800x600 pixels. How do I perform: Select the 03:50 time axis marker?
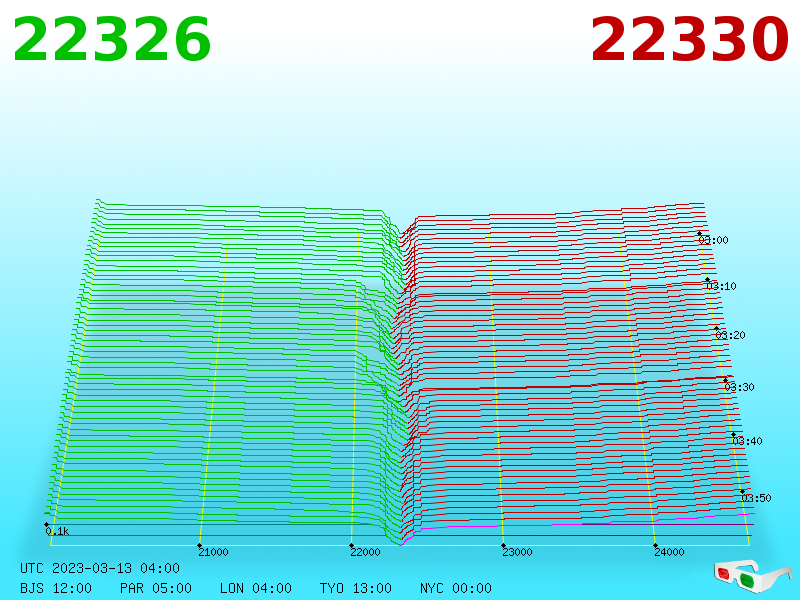[x=757, y=497]
